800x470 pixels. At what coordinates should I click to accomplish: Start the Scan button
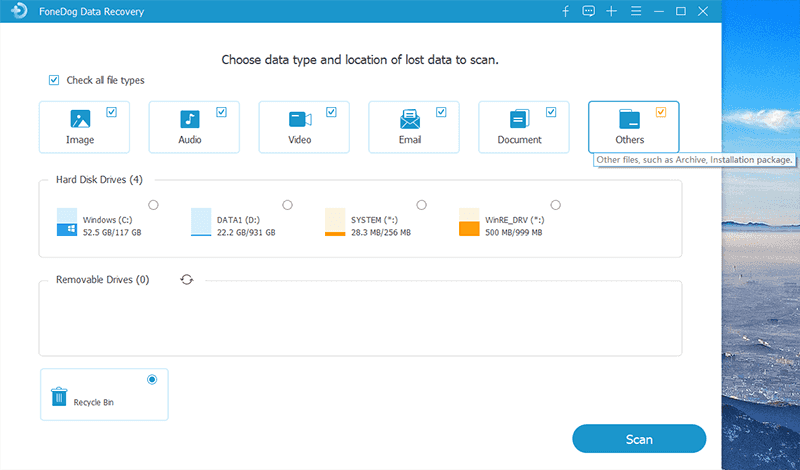[x=639, y=439]
